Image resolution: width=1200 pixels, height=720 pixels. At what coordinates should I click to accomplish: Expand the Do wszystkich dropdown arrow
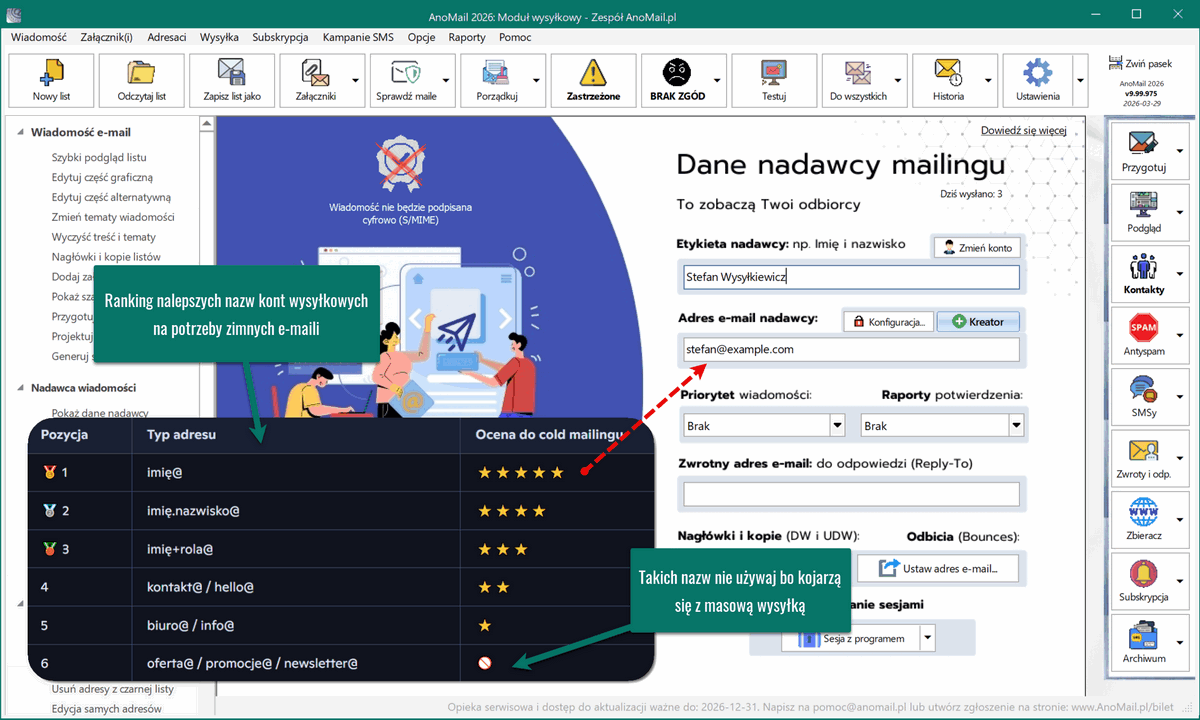click(898, 80)
